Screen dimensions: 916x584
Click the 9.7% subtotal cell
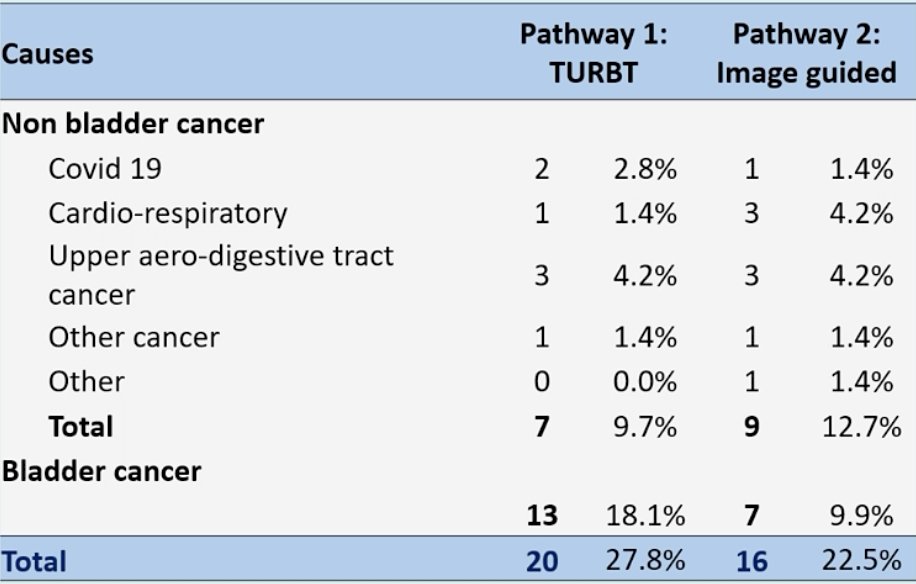(x=645, y=427)
